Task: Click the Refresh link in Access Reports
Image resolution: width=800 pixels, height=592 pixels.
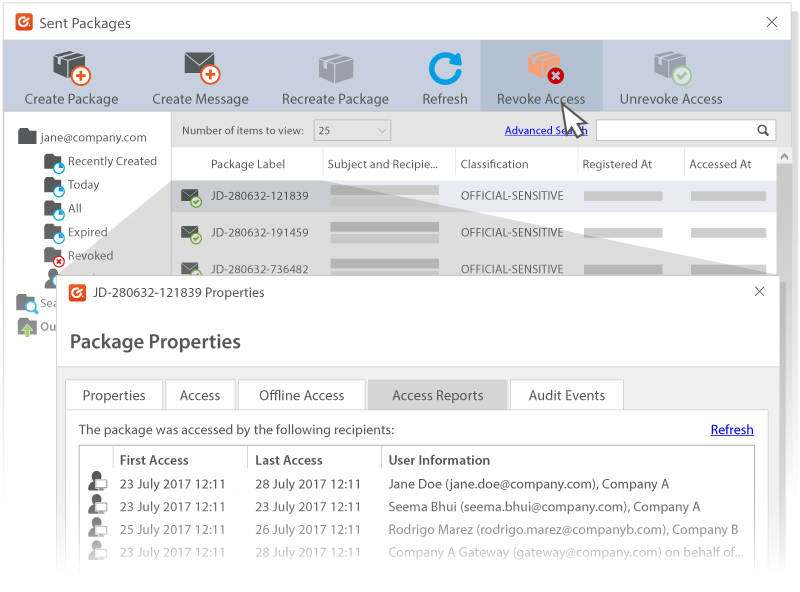Action: 732,430
